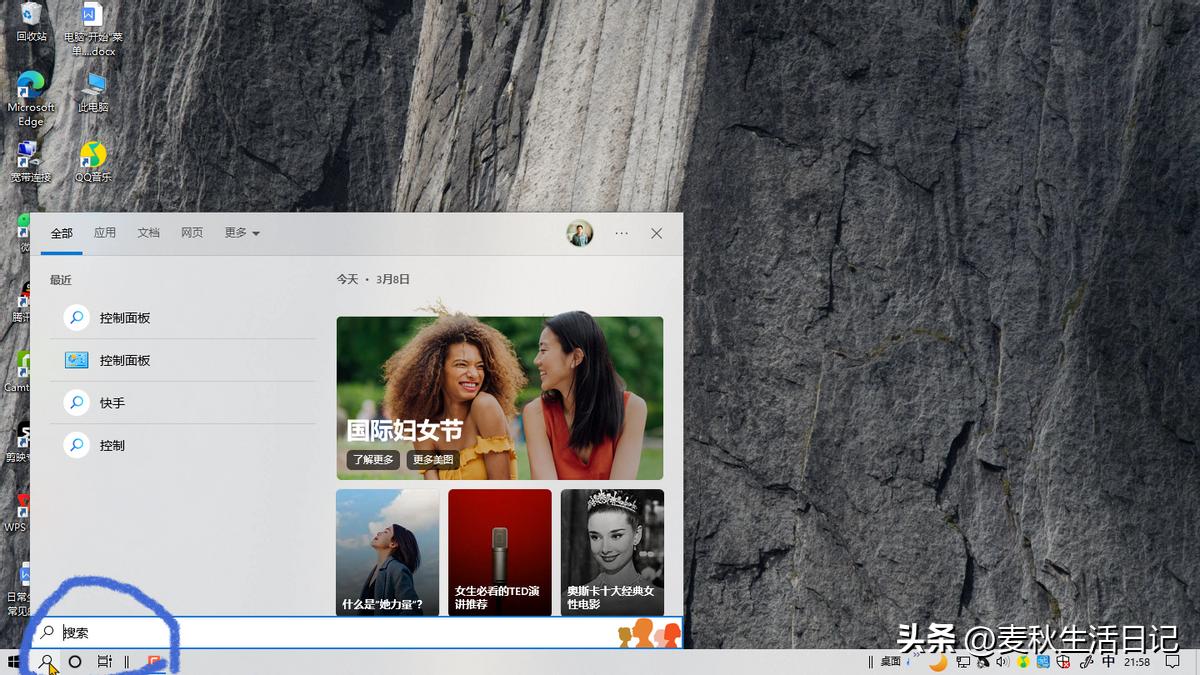Click the taskbar search magnifier icon
1200x675 pixels.
coord(46,662)
